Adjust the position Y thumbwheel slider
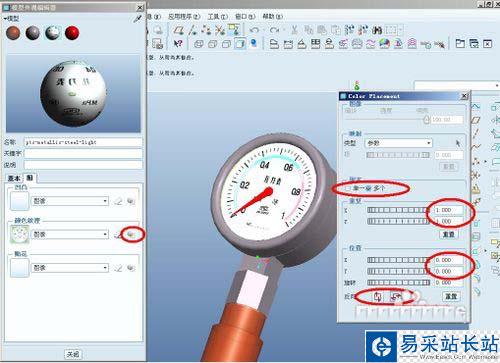The height and width of the screenshot is (363, 500). pos(398,271)
